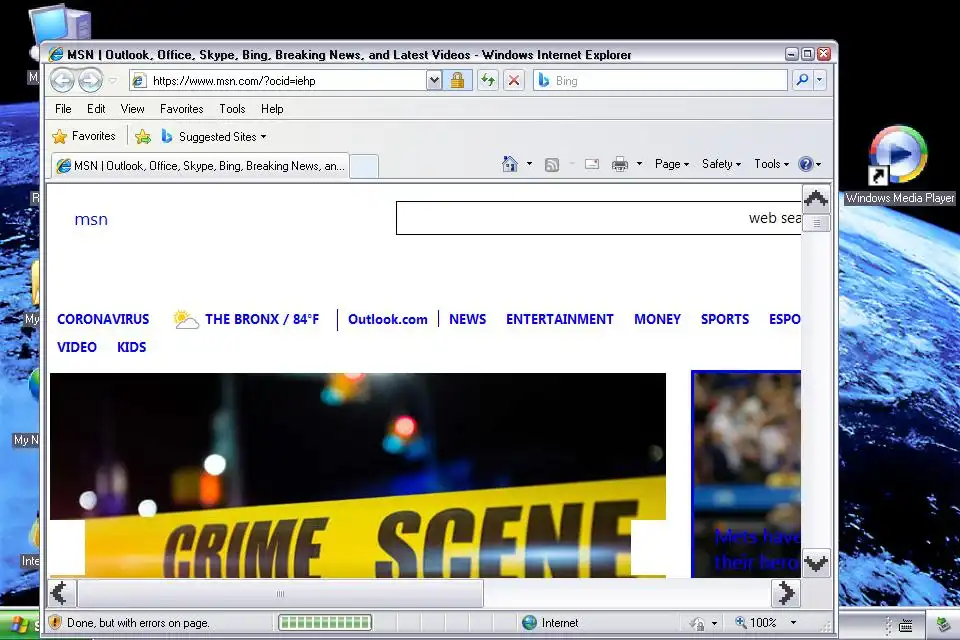
Task: Click the msn.com address bar URL
Action: (x=234, y=81)
